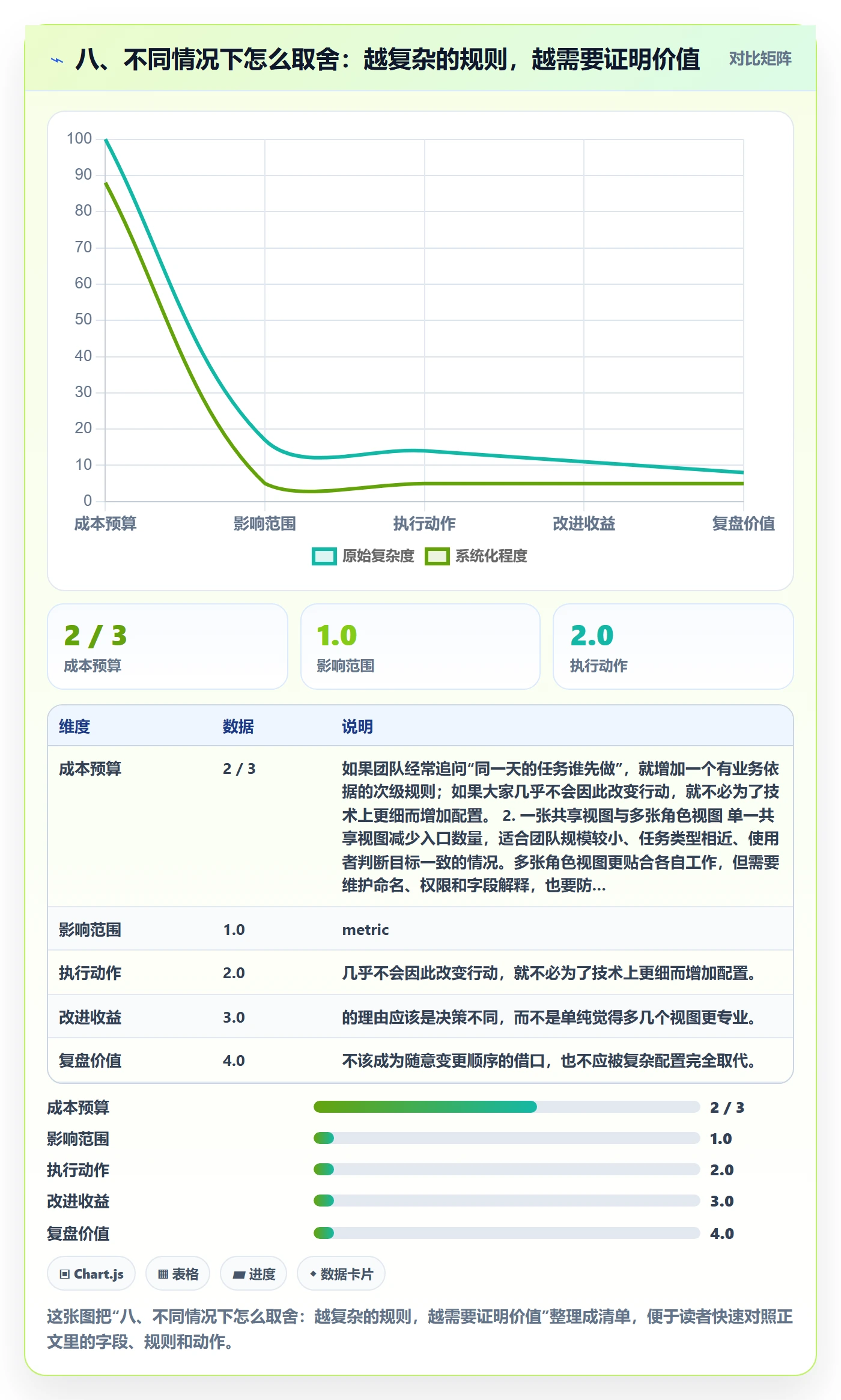Screen dimensions: 841x1400
Task: Click the grid icon in 表格 chip
Action: [x=163, y=1274]
